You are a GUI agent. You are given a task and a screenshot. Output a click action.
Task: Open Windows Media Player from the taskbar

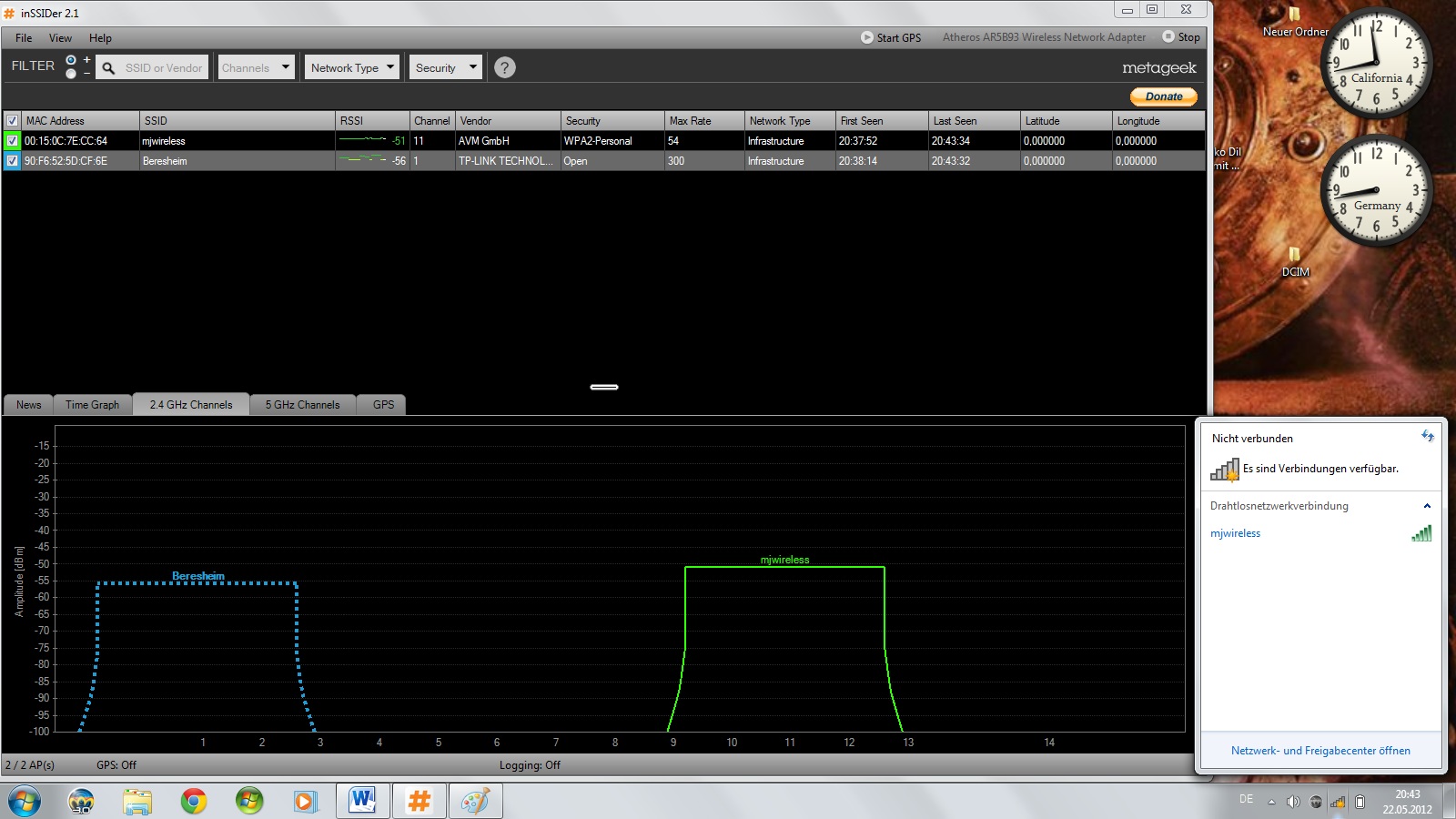tap(305, 802)
